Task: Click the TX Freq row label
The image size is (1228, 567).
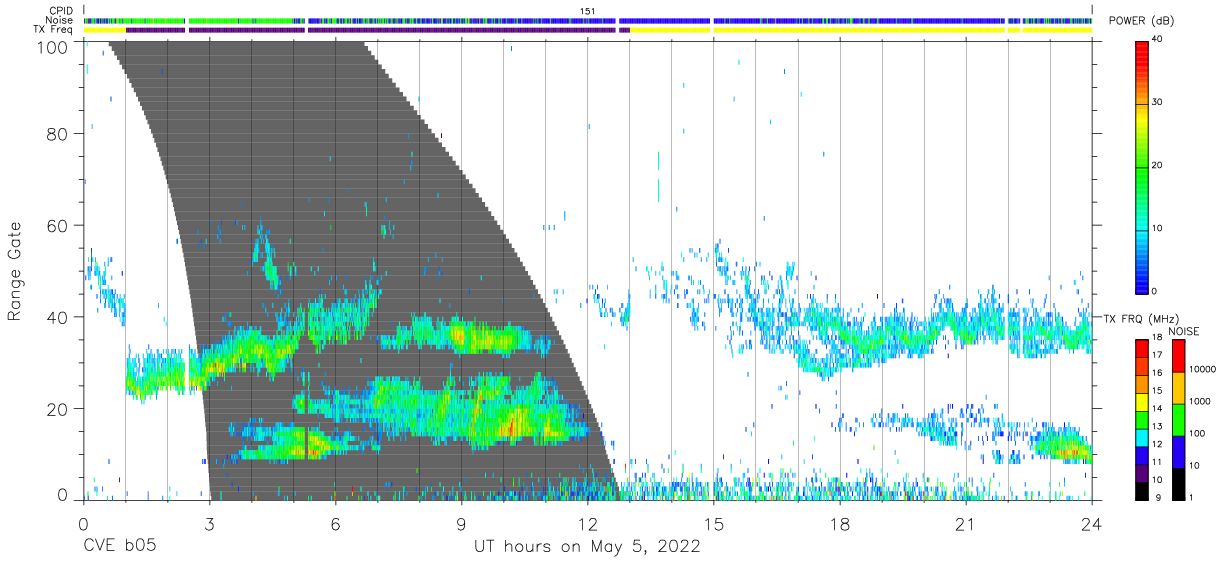Action: pos(54,30)
